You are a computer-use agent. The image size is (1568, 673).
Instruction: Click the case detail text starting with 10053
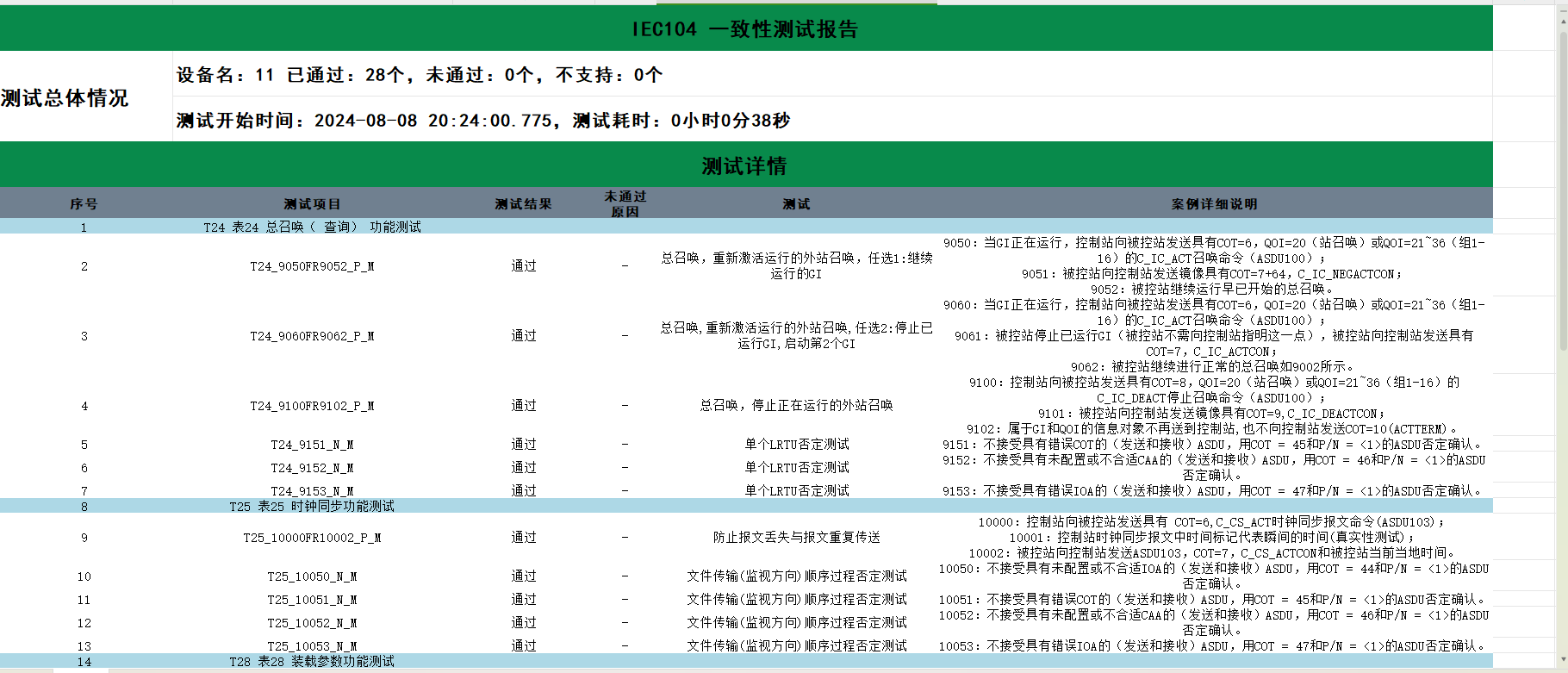(1214, 646)
